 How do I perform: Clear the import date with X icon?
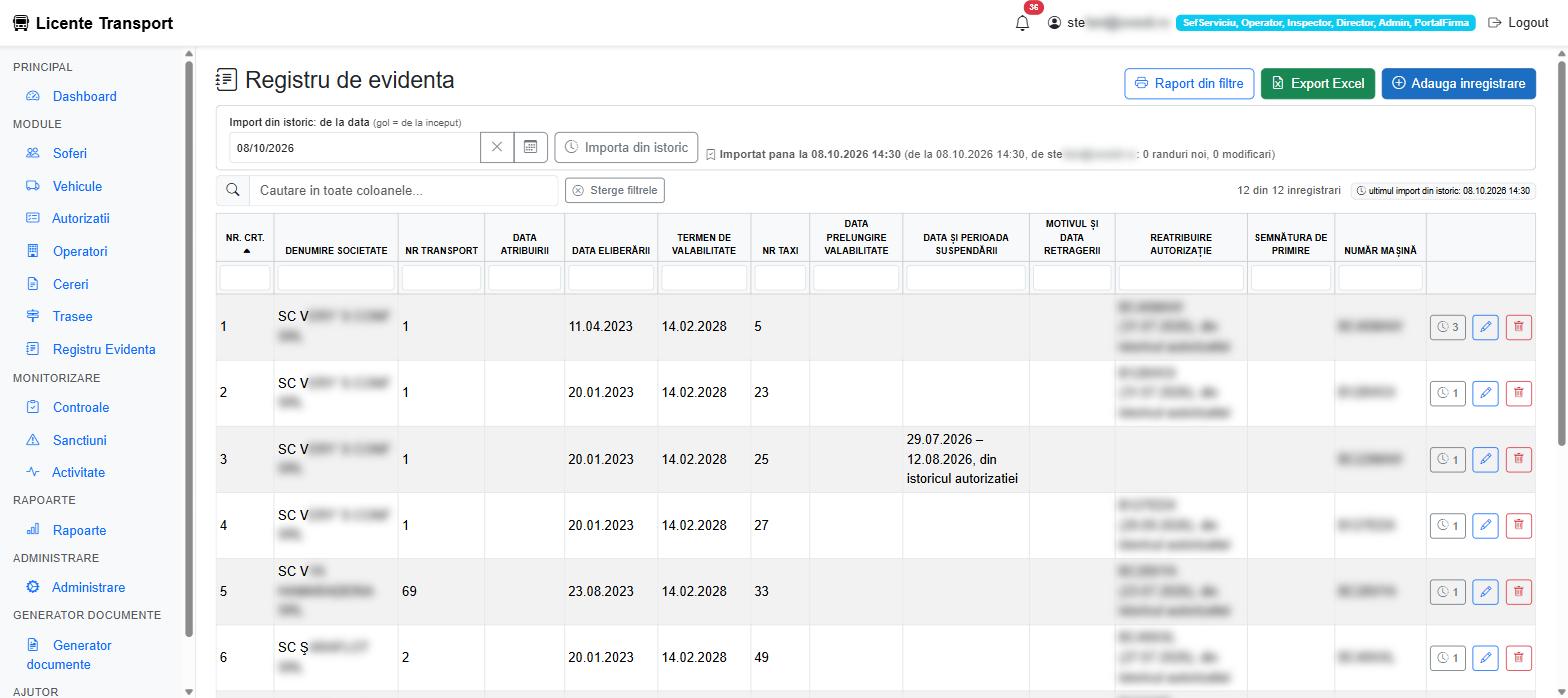click(497, 147)
